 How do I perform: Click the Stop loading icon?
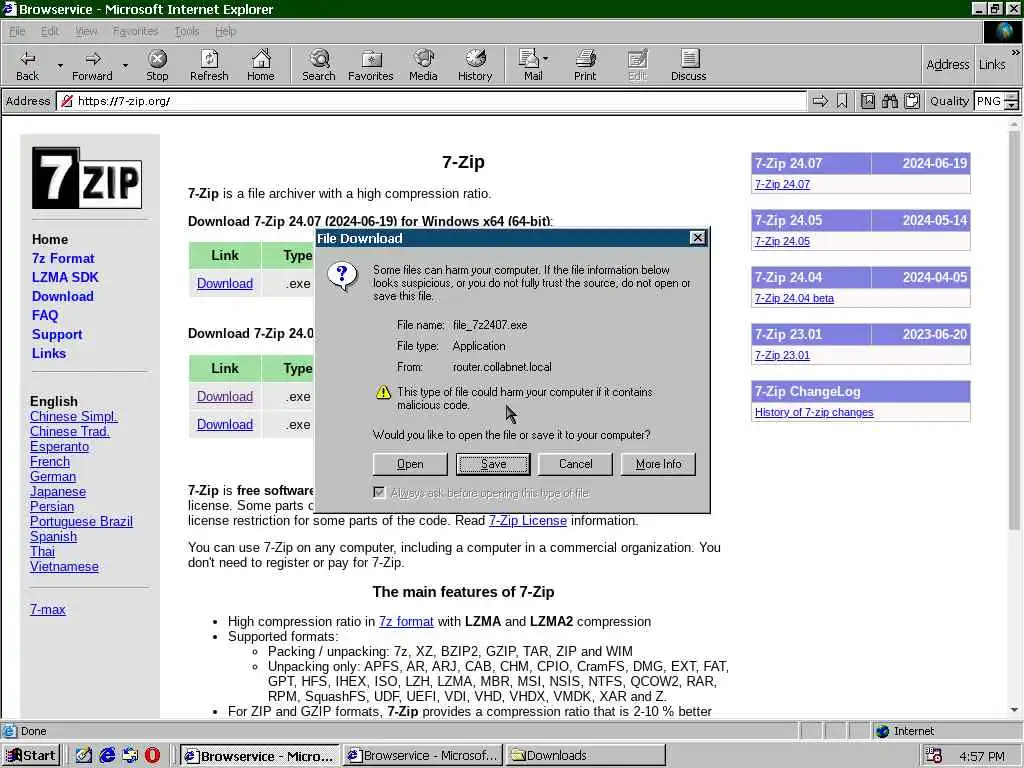click(x=157, y=59)
